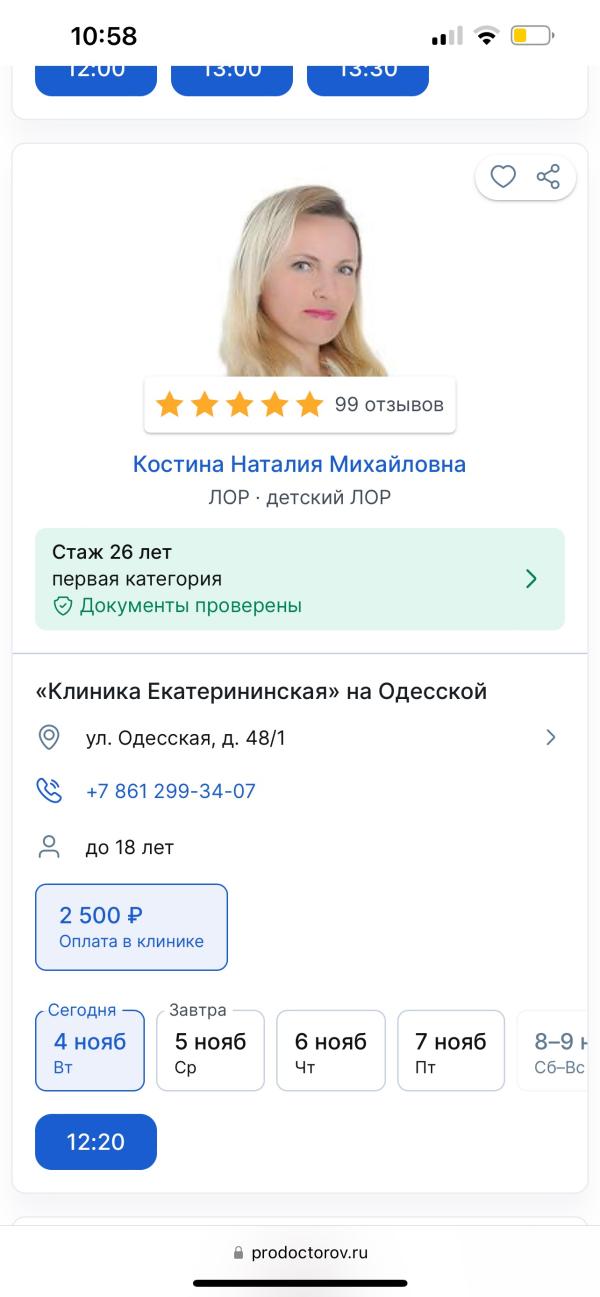Image resolution: width=600 pixels, height=1297 pixels.
Task: Tap the share icon on the doctor card
Action: [x=548, y=176]
